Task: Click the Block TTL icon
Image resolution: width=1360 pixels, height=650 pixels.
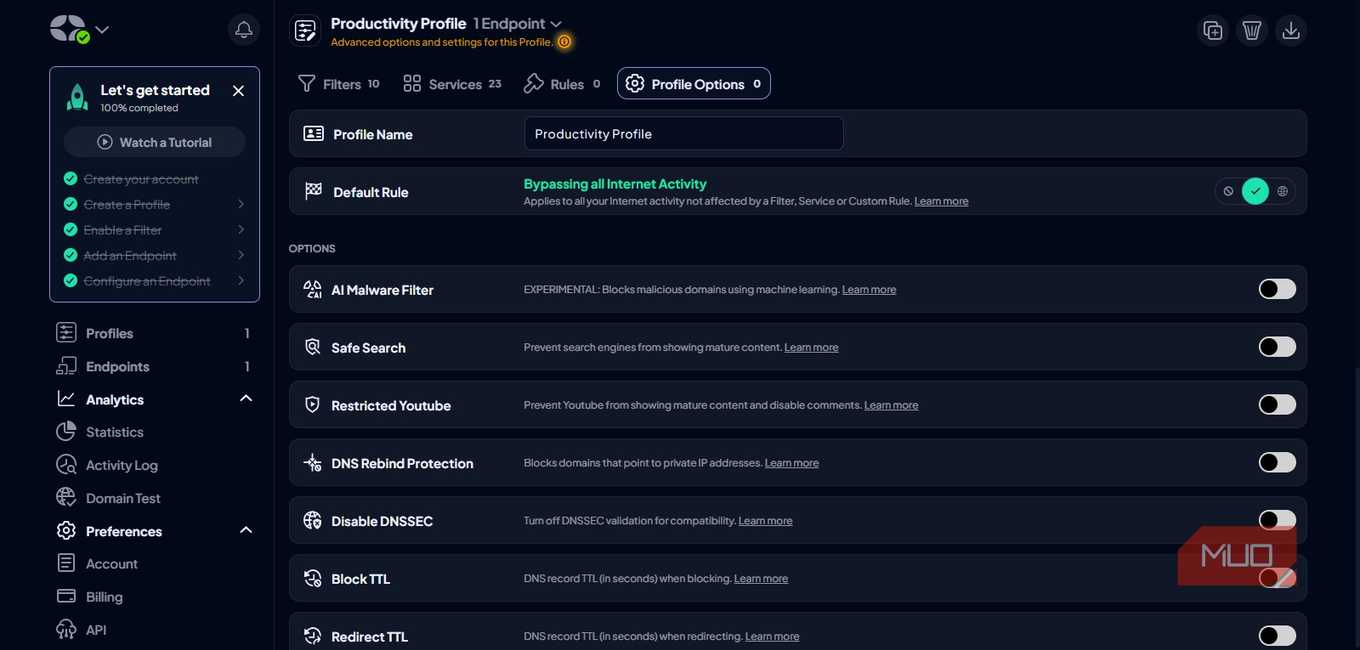Action: pyautogui.click(x=312, y=579)
